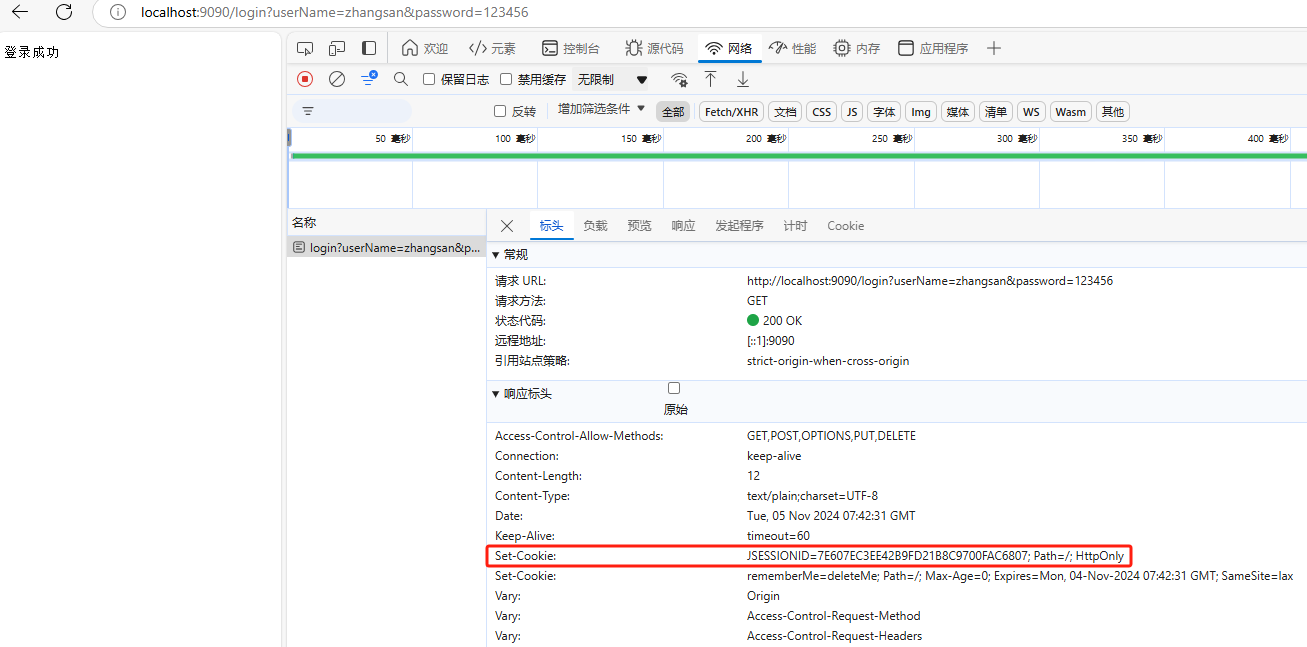
Task: Toggle the DevTools sidebar dock icon
Action: [369, 48]
